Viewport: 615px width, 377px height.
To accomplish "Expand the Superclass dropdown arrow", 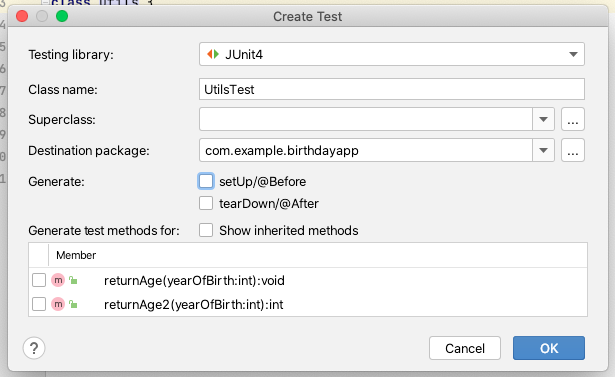I will click(543, 119).
